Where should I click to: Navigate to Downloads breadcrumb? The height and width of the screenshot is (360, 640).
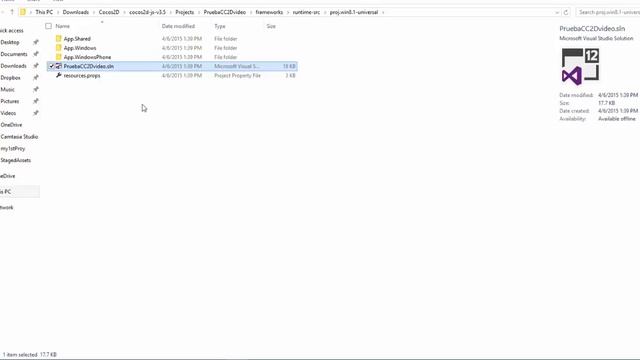point(76,12)
